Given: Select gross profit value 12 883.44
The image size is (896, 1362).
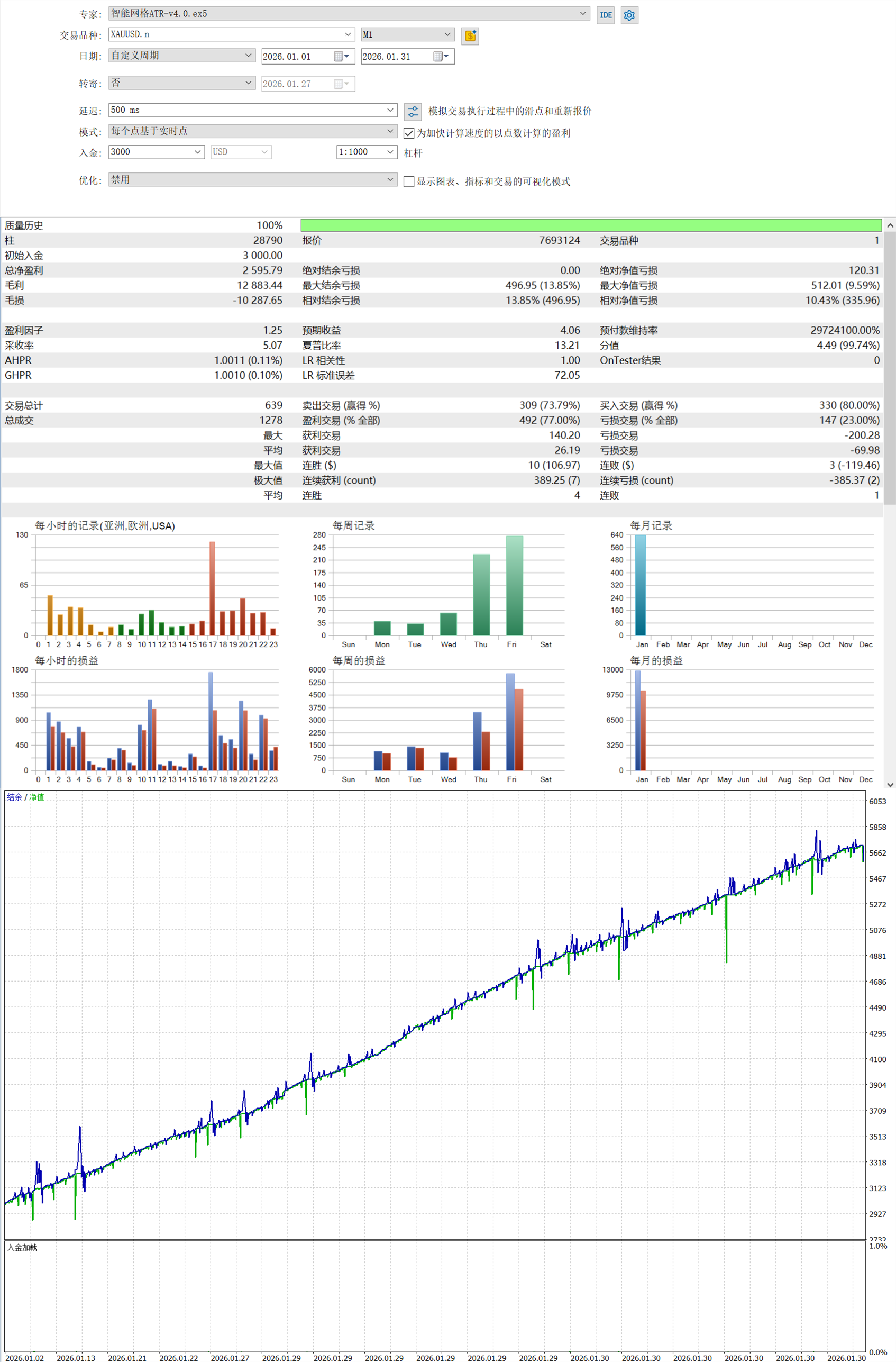Looking at the screenshot, I should (260, 285).
